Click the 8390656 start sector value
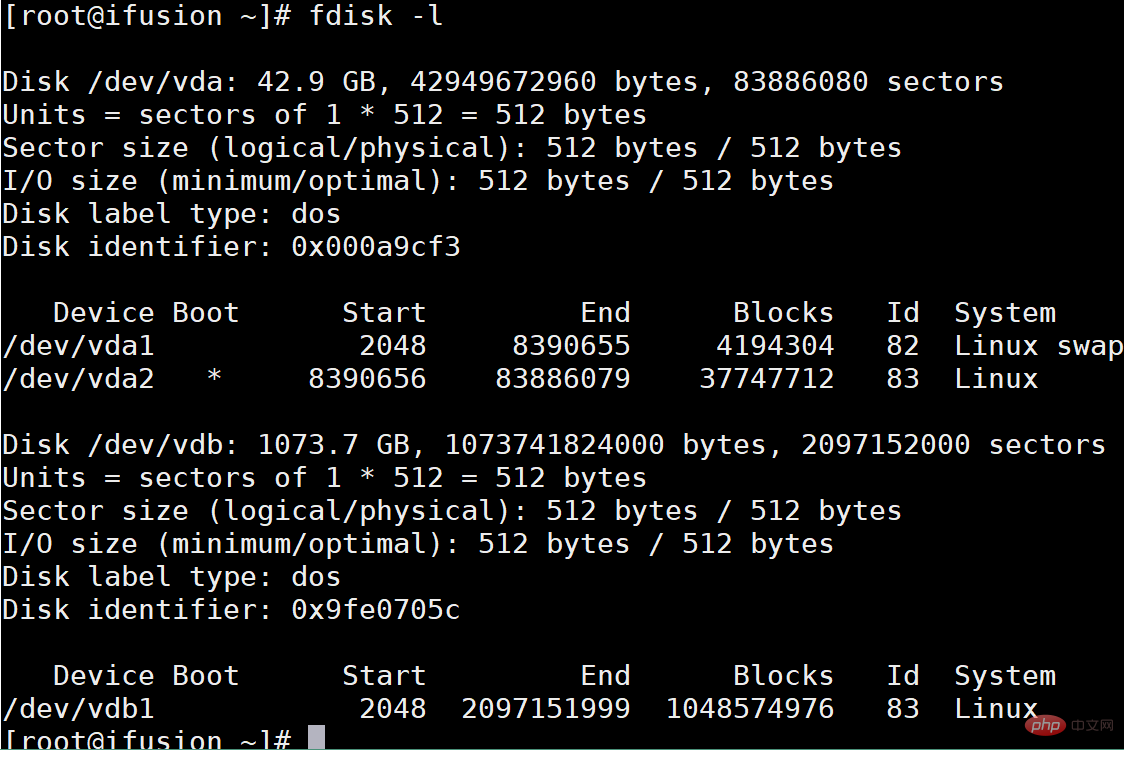This screenshot has width=1124, height=758. pos(367,379)
